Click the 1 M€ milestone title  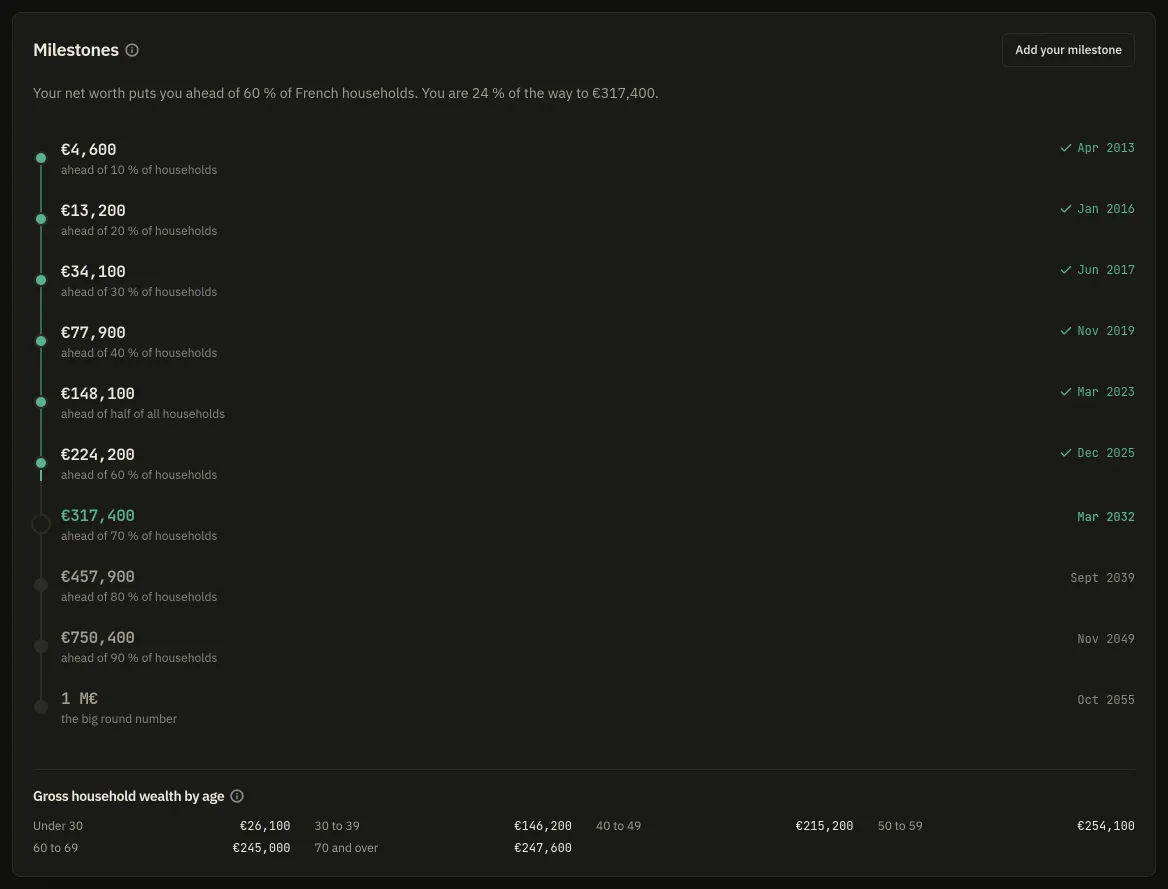click(x=79, y=698)
